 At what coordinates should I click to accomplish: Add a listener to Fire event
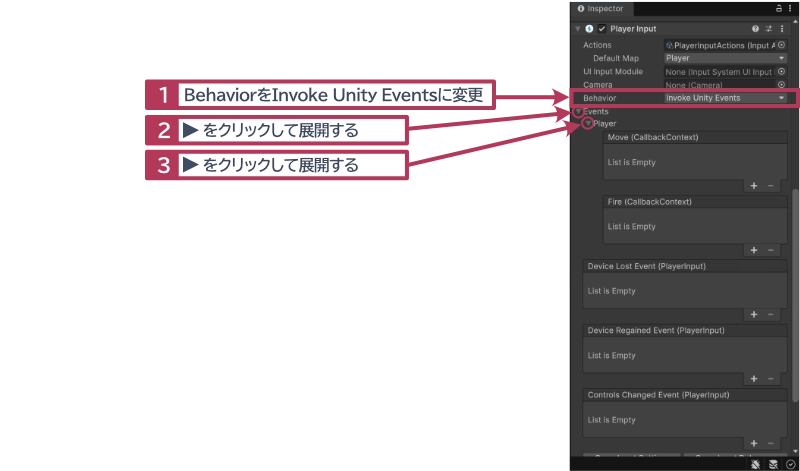(x=753, y=250)
